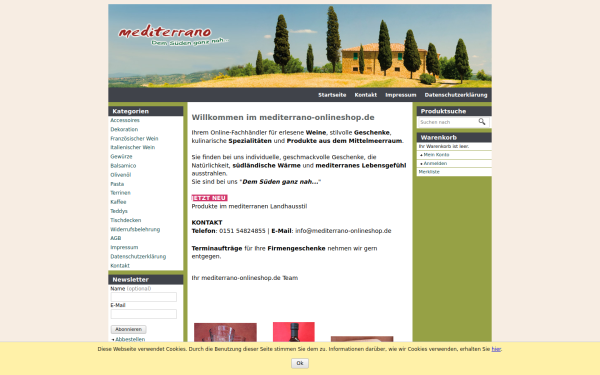Click the Tuscany landscape header image
This screenshot has width=600, height=375.
(x=300, y=46)
